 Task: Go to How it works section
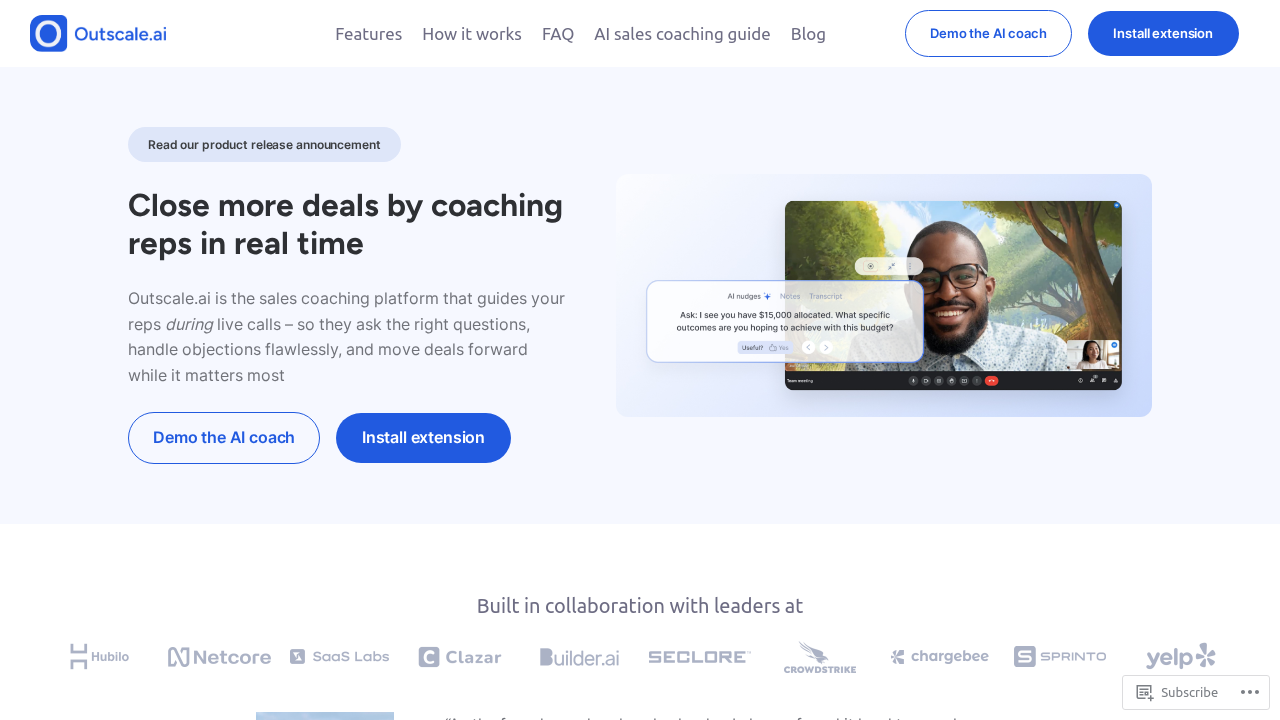point(472,34)
